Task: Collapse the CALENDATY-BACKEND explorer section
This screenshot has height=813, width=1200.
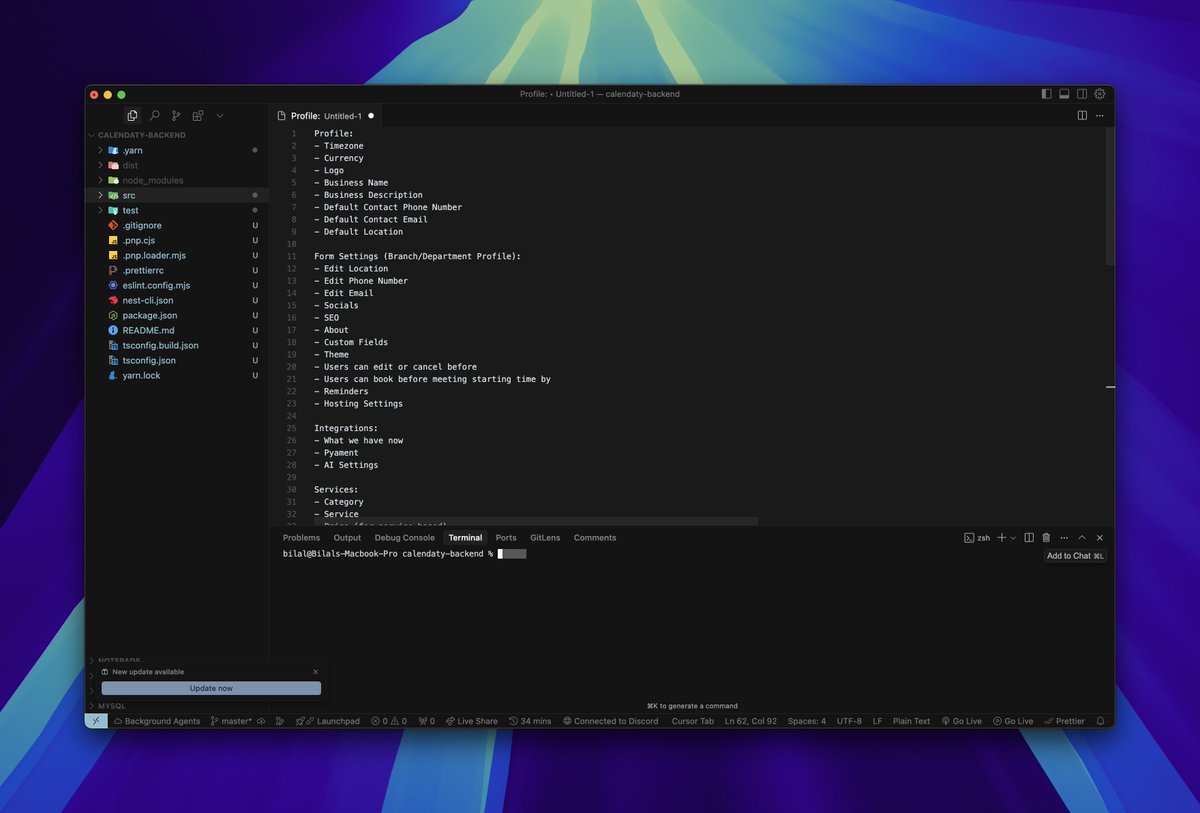Action: (x=142, y=135)
